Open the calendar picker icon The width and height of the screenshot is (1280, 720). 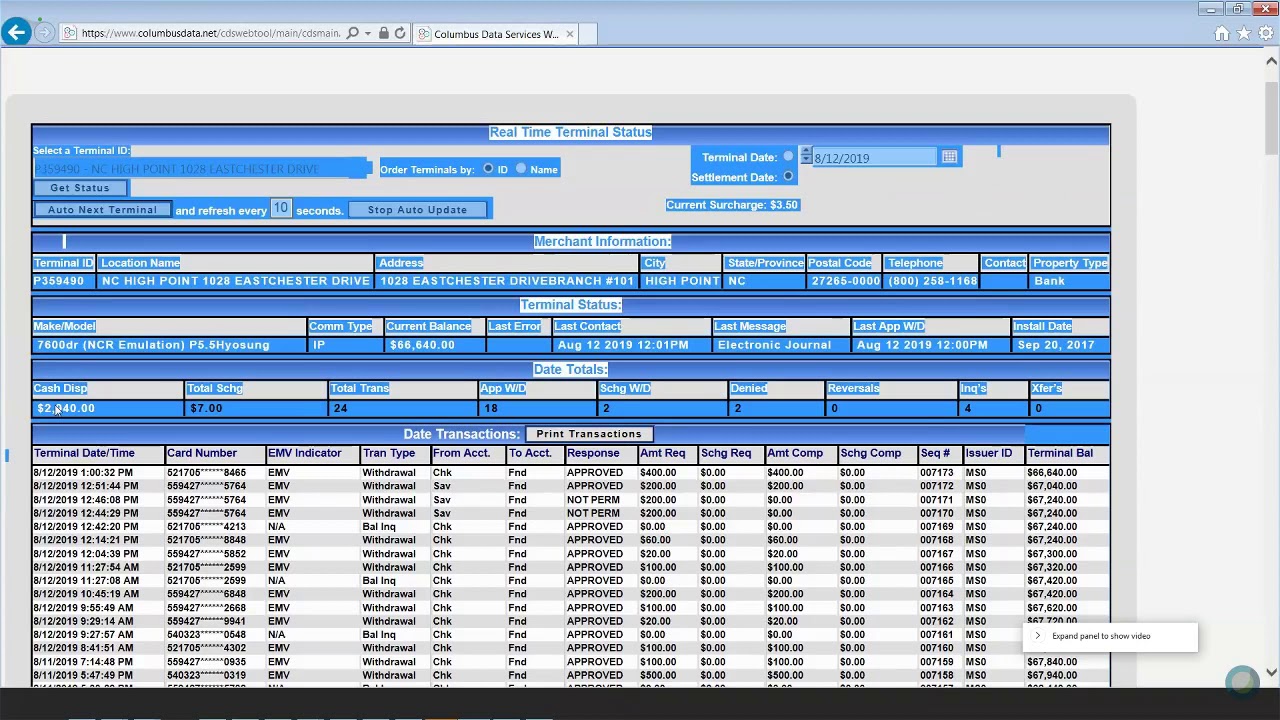(x=949, y=157)
